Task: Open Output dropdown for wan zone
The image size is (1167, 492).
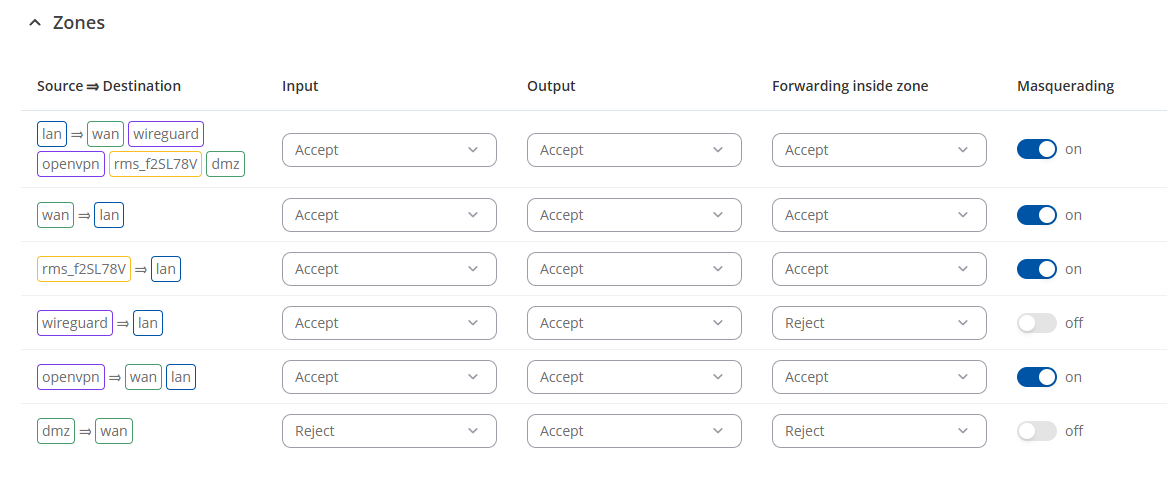Action: pos(634,215)
